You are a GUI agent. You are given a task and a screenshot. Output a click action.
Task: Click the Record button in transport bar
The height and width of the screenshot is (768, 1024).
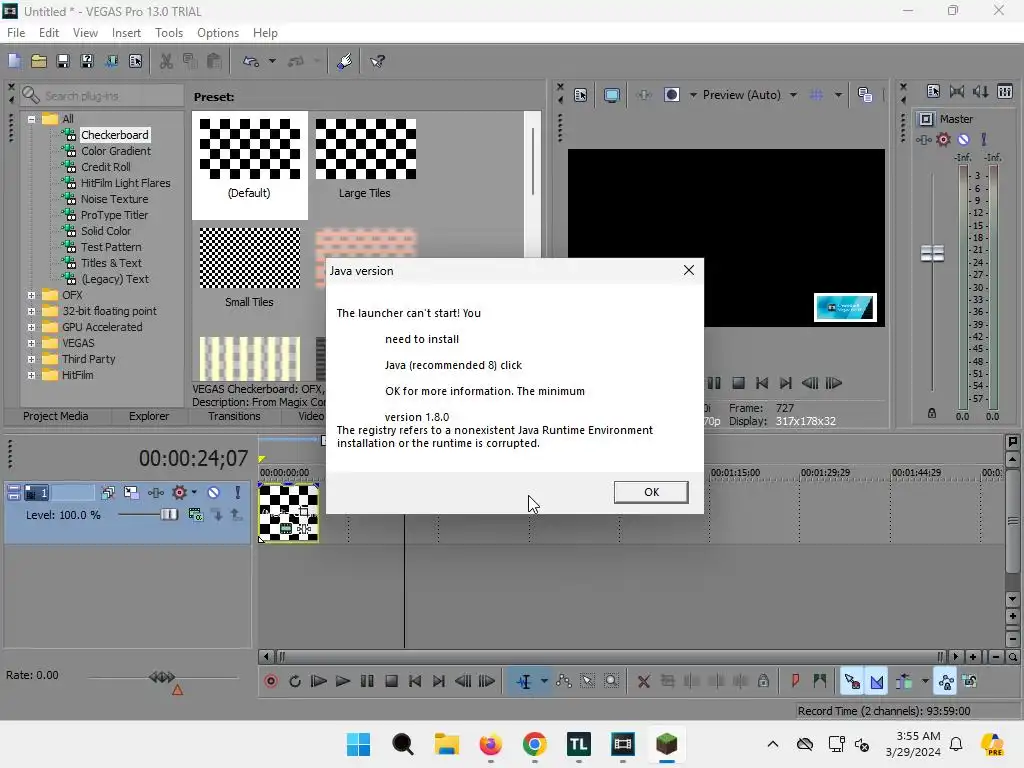point(270,681)
